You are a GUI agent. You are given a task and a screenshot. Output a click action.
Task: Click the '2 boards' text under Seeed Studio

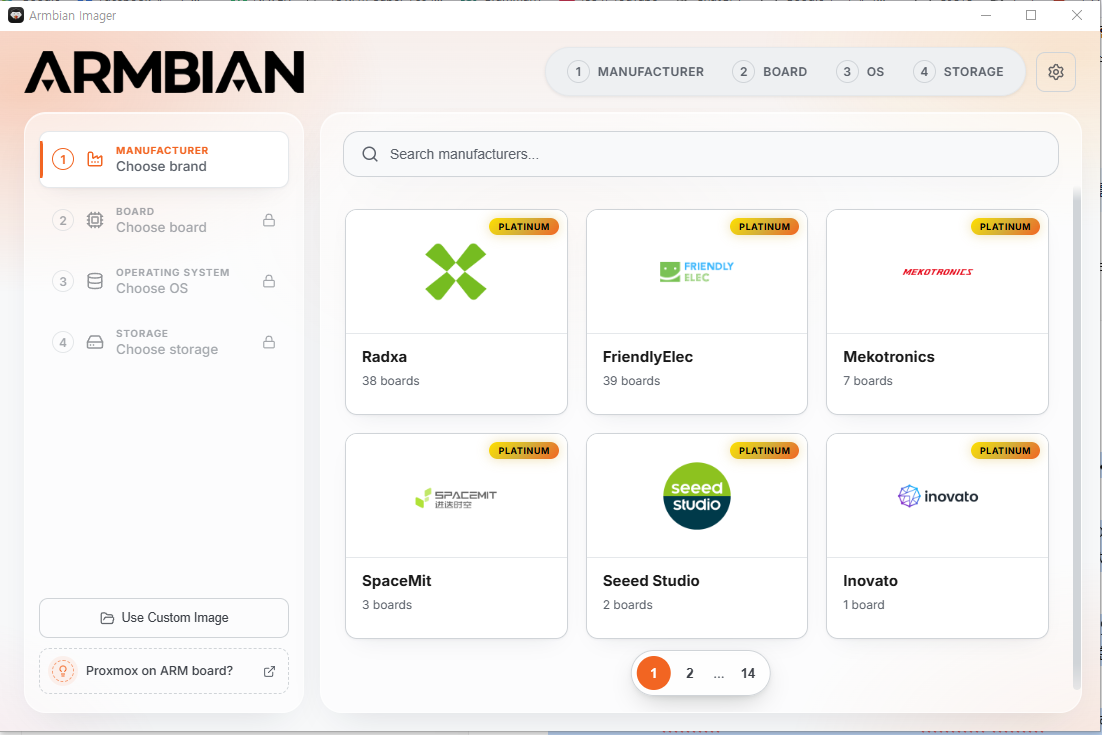point(627,605)
